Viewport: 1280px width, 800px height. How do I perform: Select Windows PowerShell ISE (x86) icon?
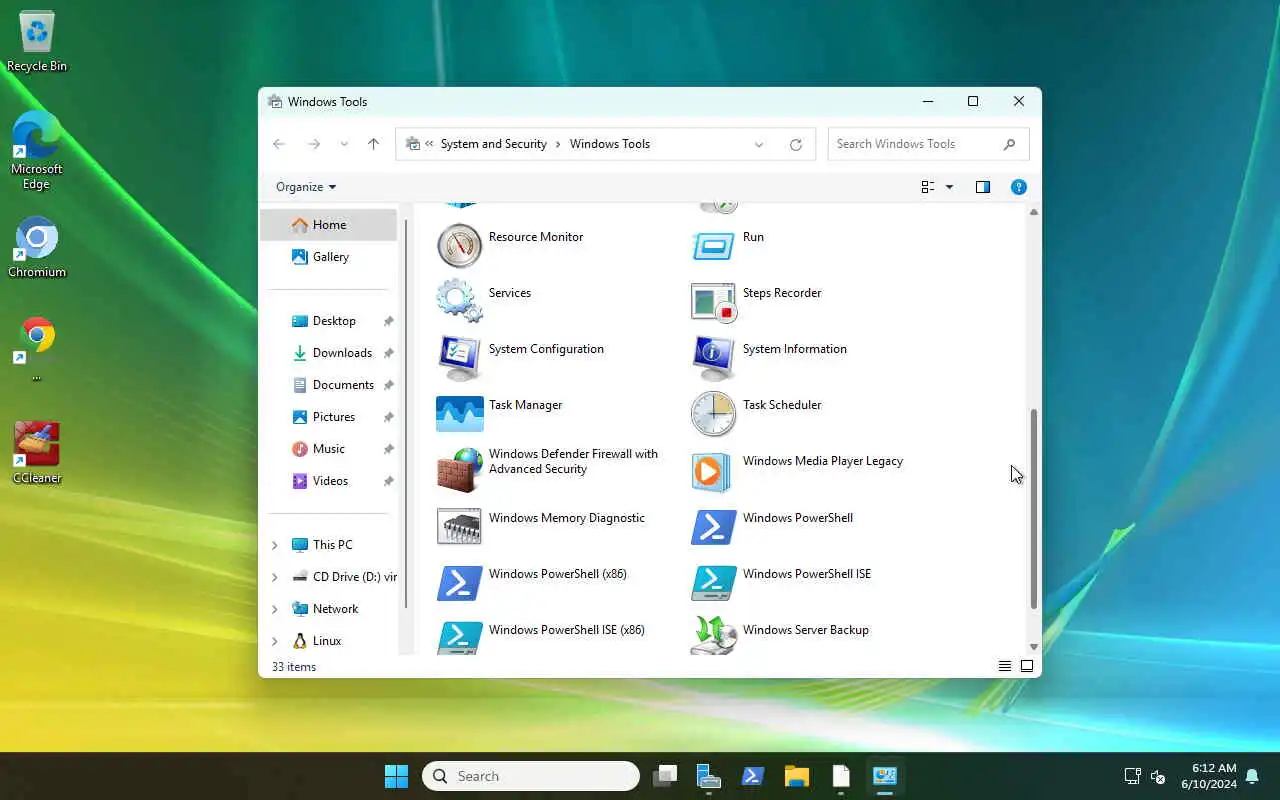[460, 638]
